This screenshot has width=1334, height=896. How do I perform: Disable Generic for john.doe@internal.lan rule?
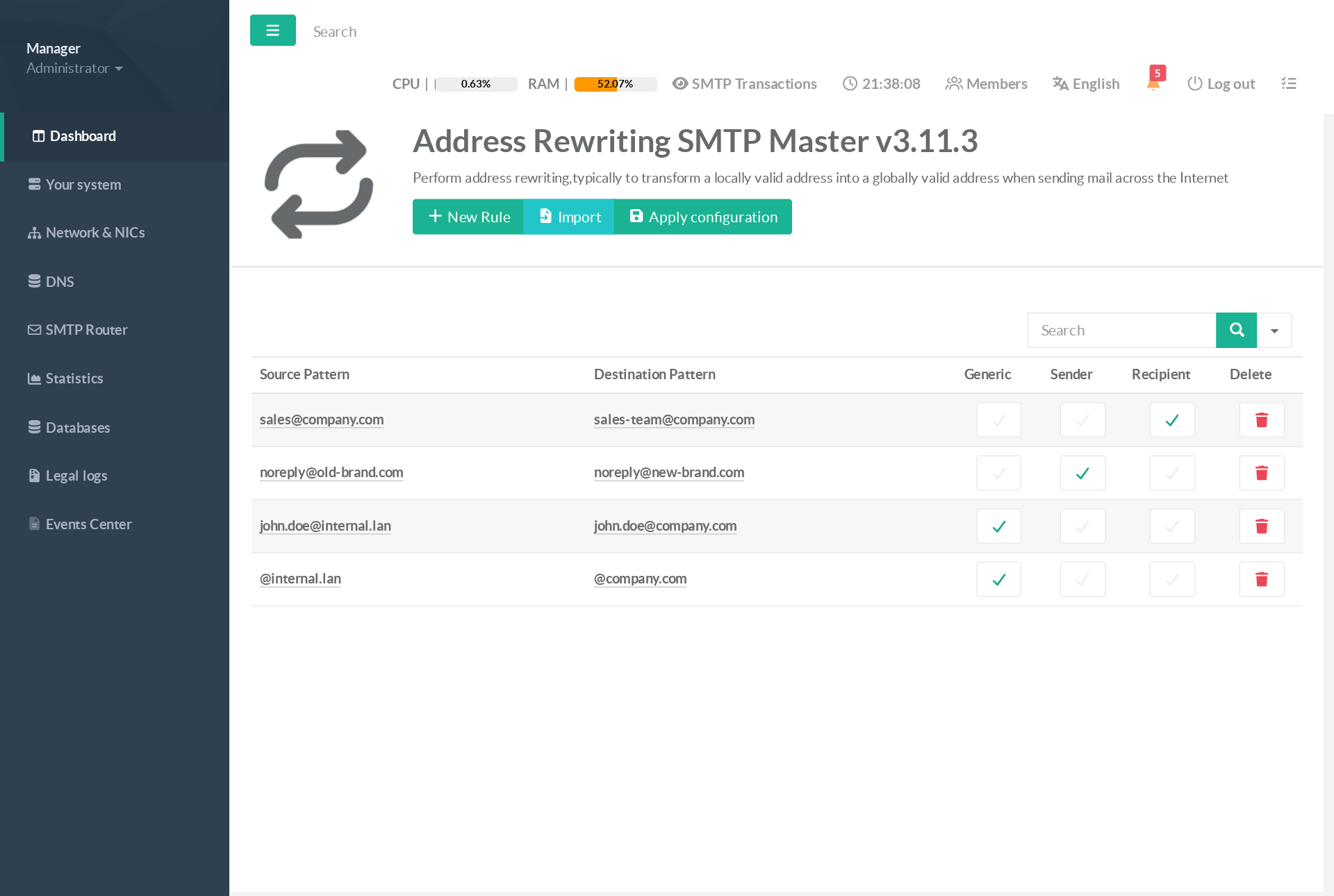(998, 526)
